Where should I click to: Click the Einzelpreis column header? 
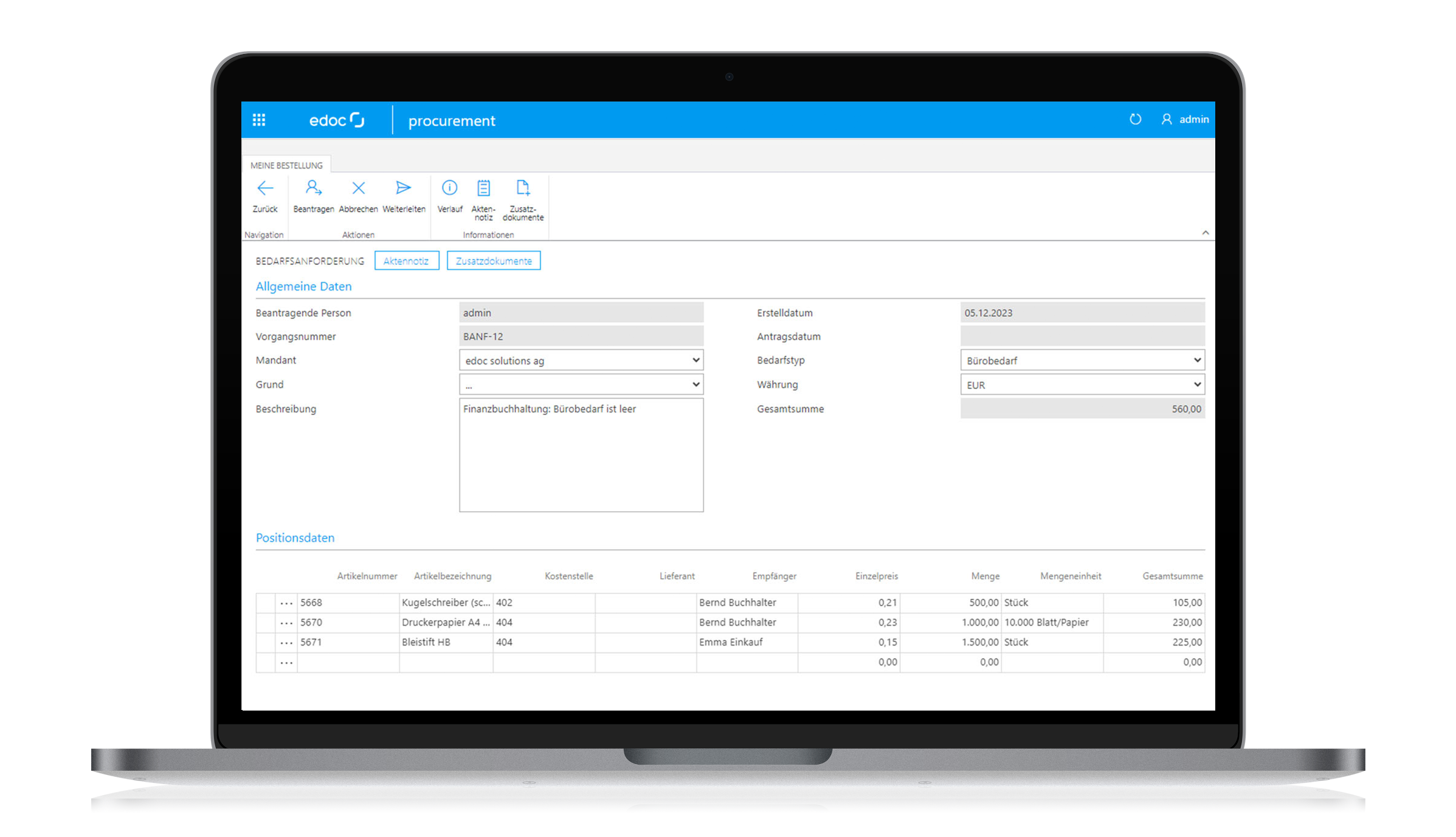(x=876, y=576)
